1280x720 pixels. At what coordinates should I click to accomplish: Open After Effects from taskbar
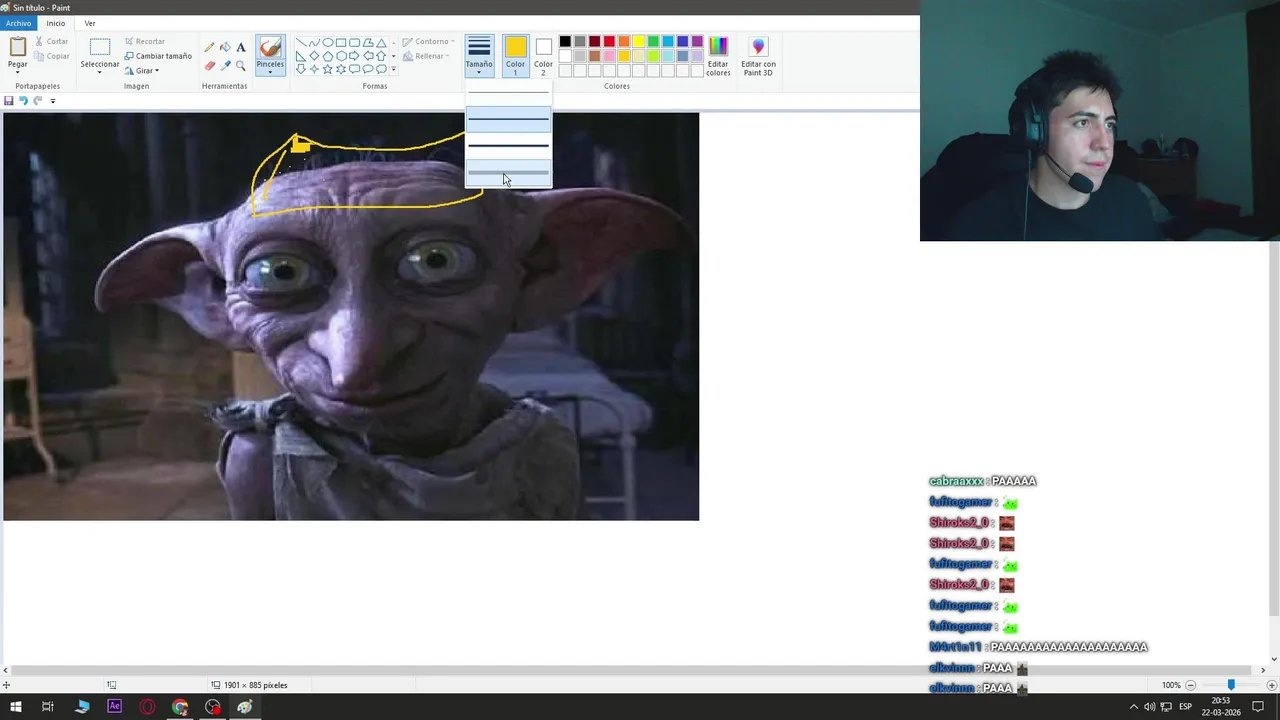tap(114, 707)
